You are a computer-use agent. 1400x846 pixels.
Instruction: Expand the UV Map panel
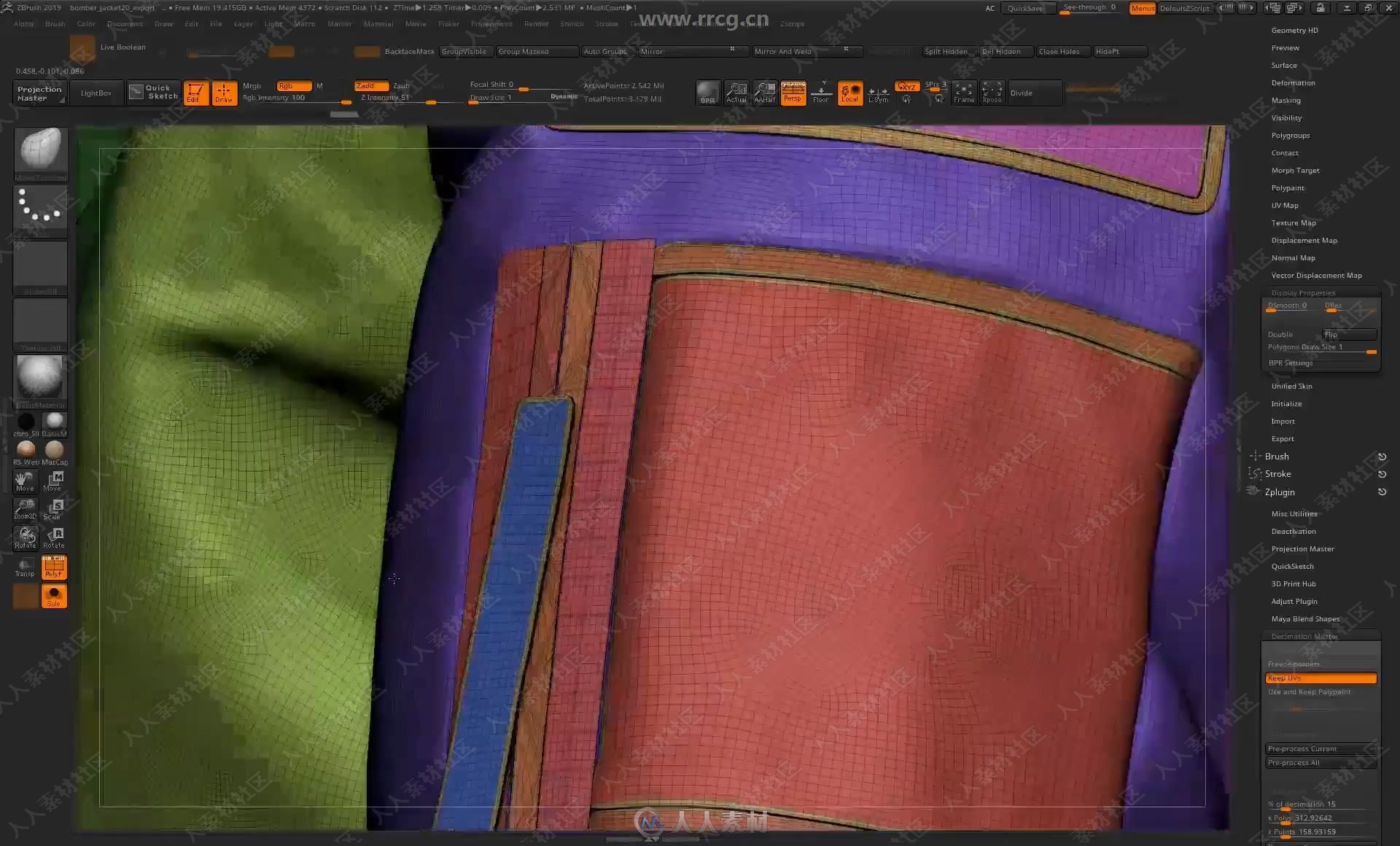coord(1285,205)
